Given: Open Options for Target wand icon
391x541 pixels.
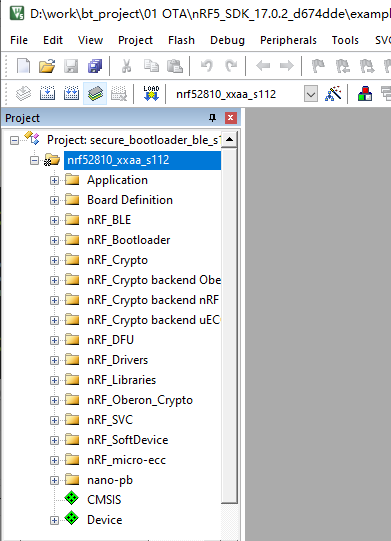Looking at the screenshot, I should tap(333, 94).
